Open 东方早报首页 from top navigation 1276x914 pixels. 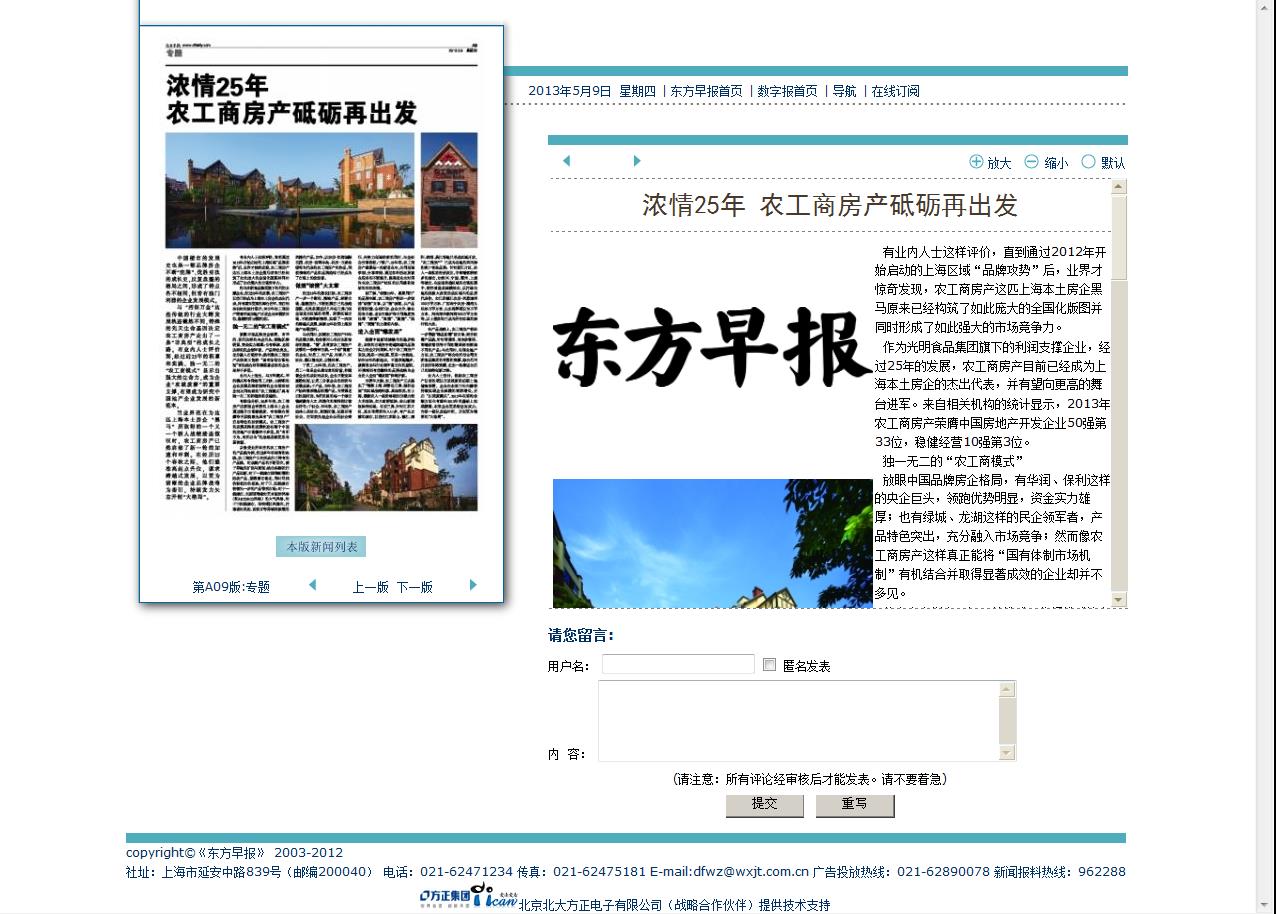pyautogui.click(x=706, y=91)
